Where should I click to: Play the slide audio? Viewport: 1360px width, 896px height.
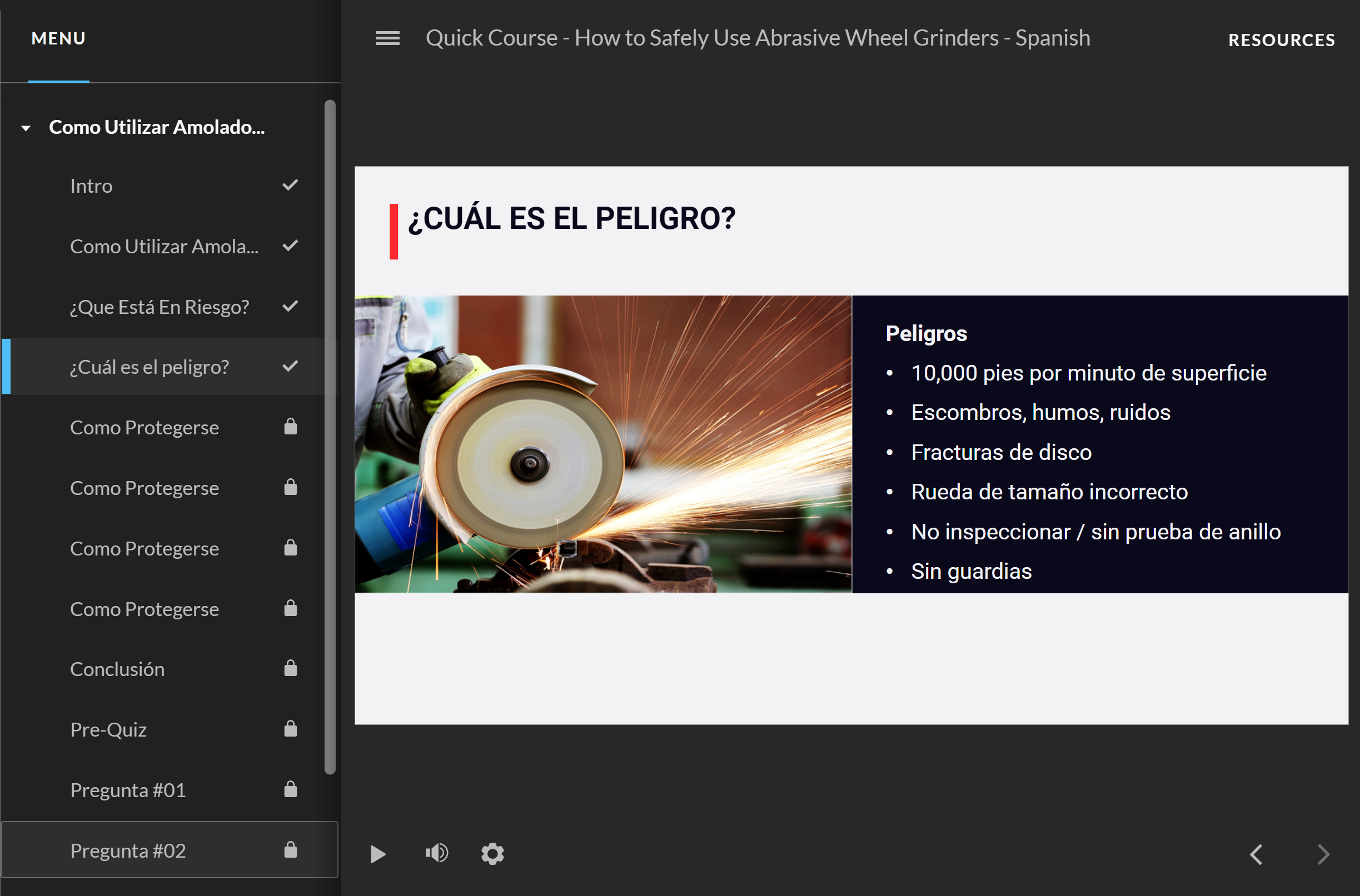click(378, 854)
